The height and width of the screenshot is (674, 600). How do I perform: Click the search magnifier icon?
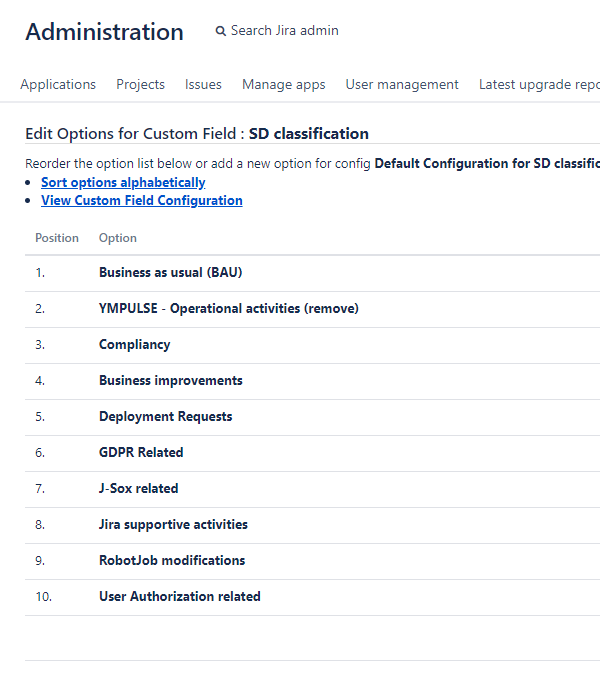tap(220, 31)
